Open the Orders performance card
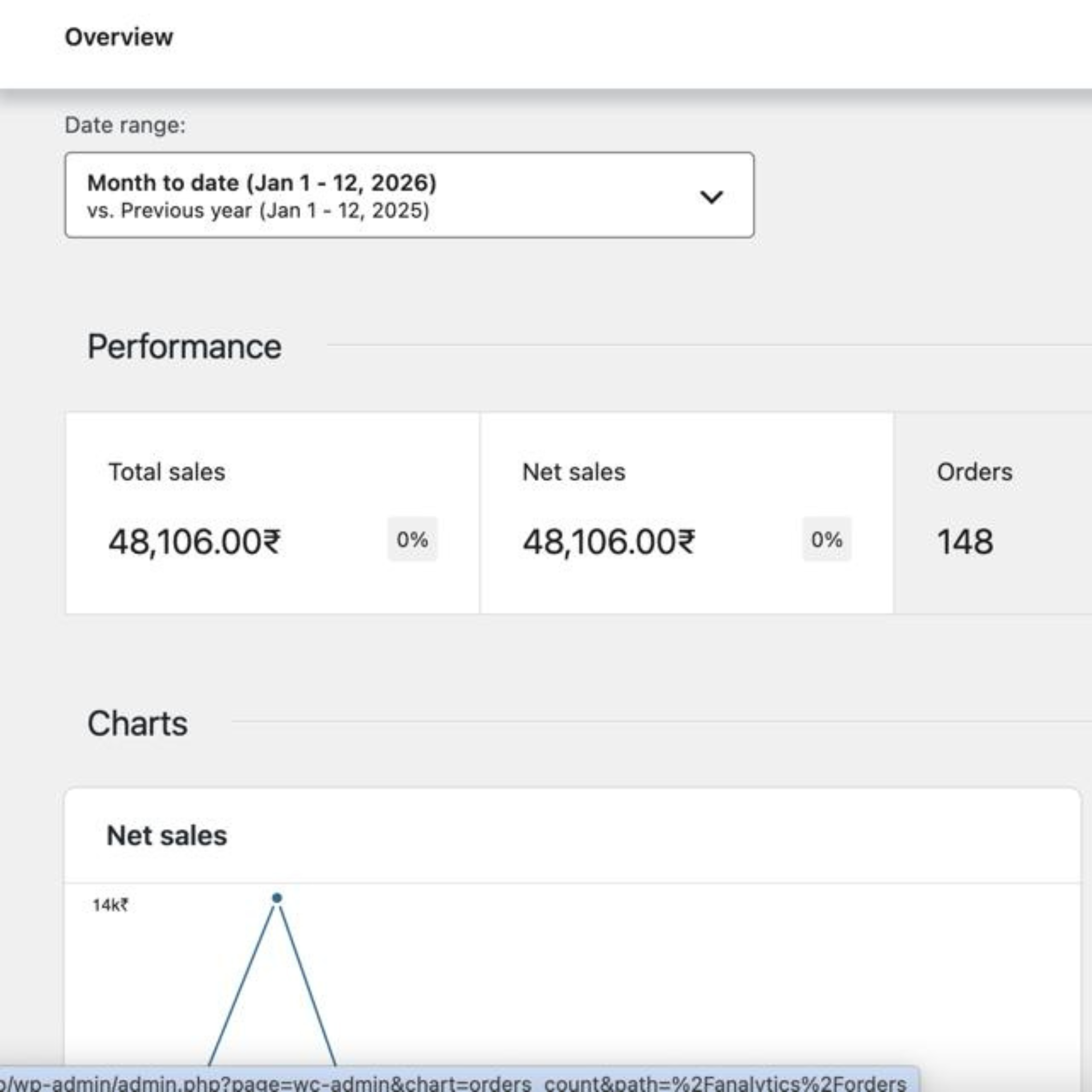1092x1092 pixels. [993, 513]
